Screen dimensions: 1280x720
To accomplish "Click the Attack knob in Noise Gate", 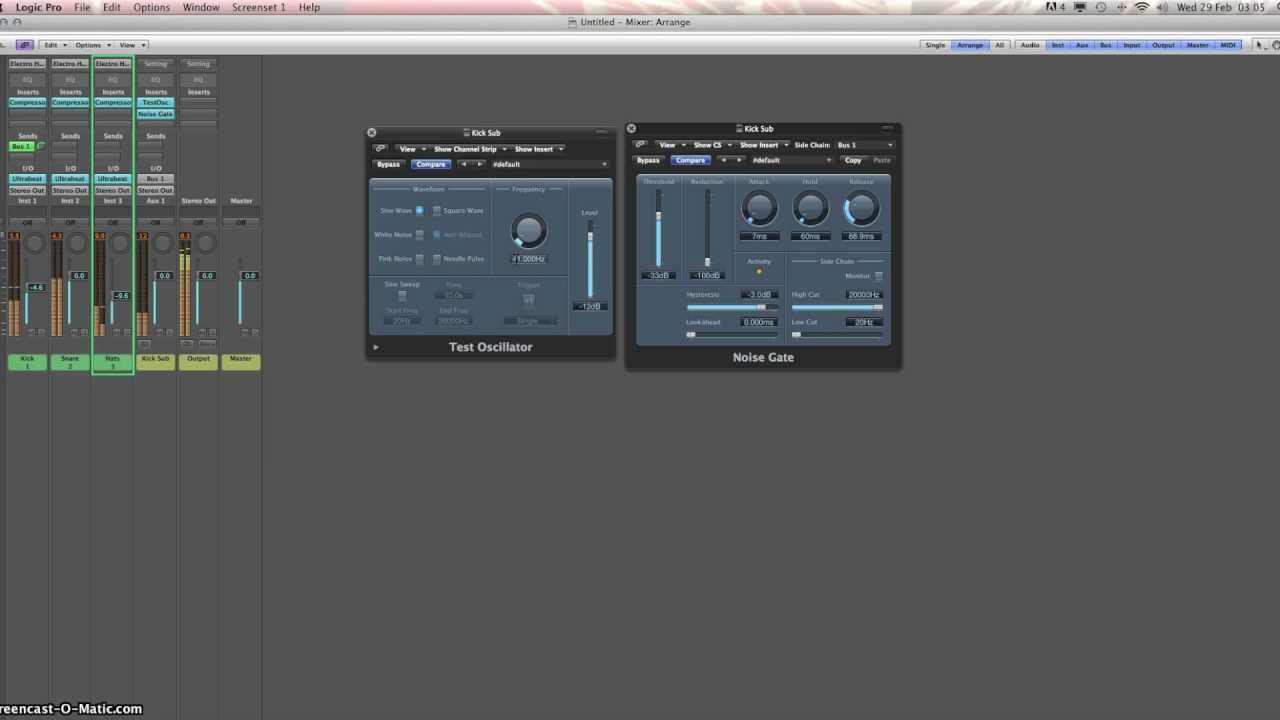I will click(759, 208).
